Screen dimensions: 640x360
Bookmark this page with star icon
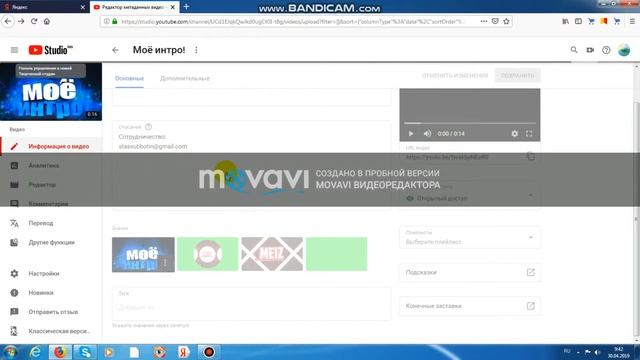coord(507,21)
